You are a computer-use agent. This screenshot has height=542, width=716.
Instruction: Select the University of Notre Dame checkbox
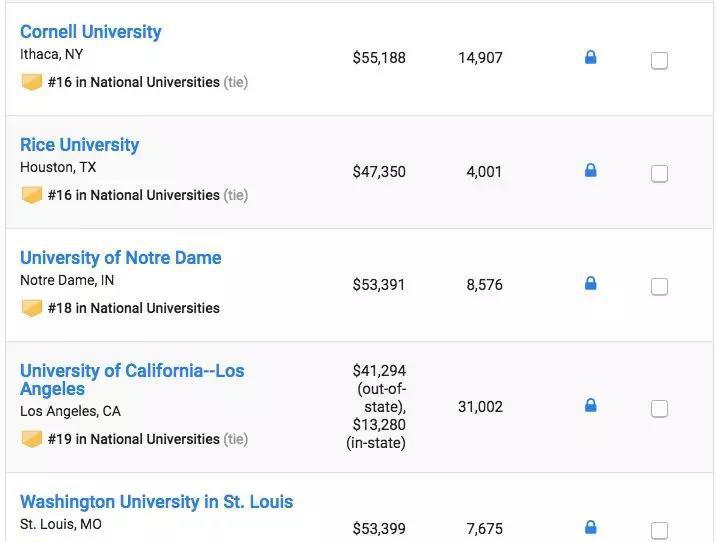(659, 287)
